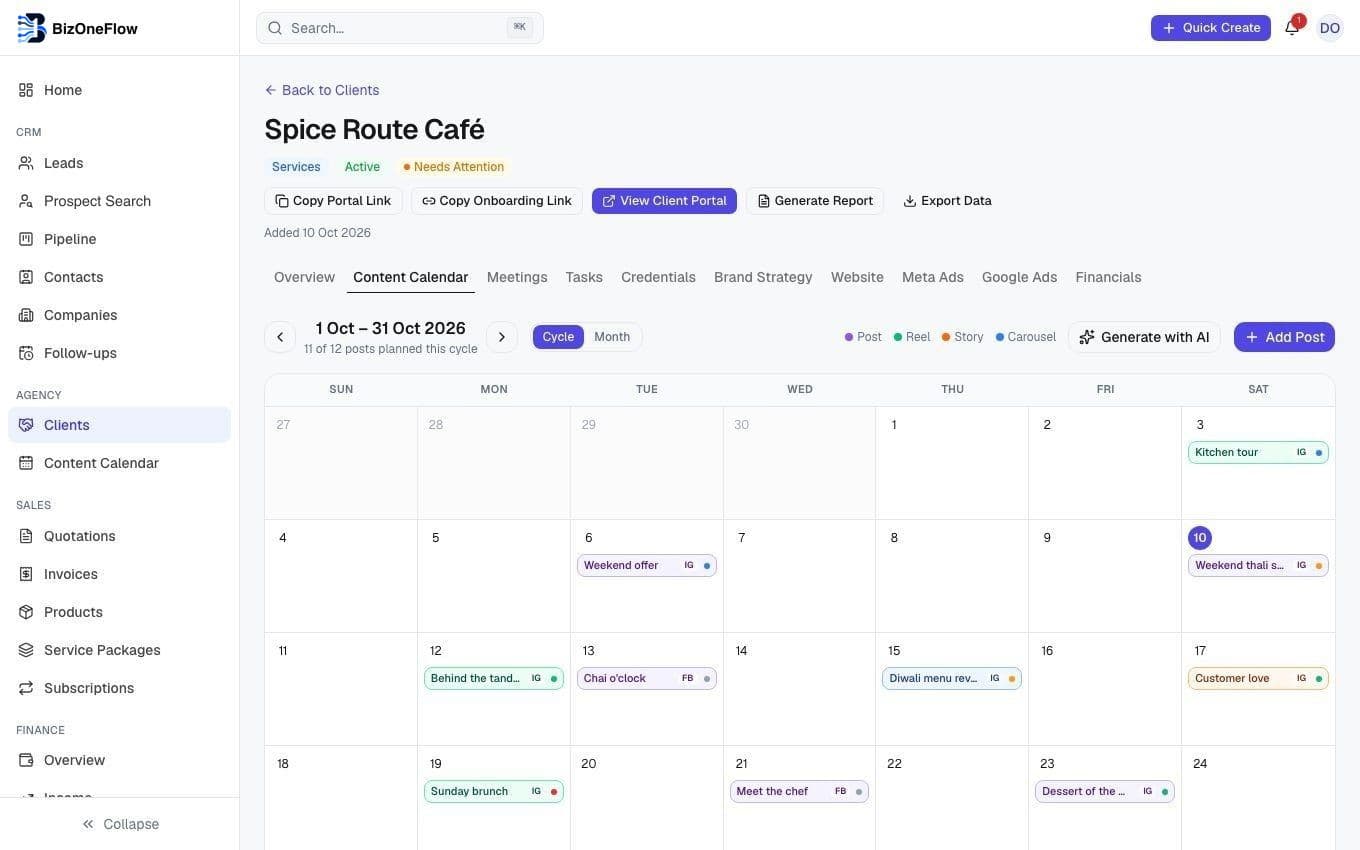Open View Client Portal
This screenshot has width=1360, height=850.
click(664, 201)
